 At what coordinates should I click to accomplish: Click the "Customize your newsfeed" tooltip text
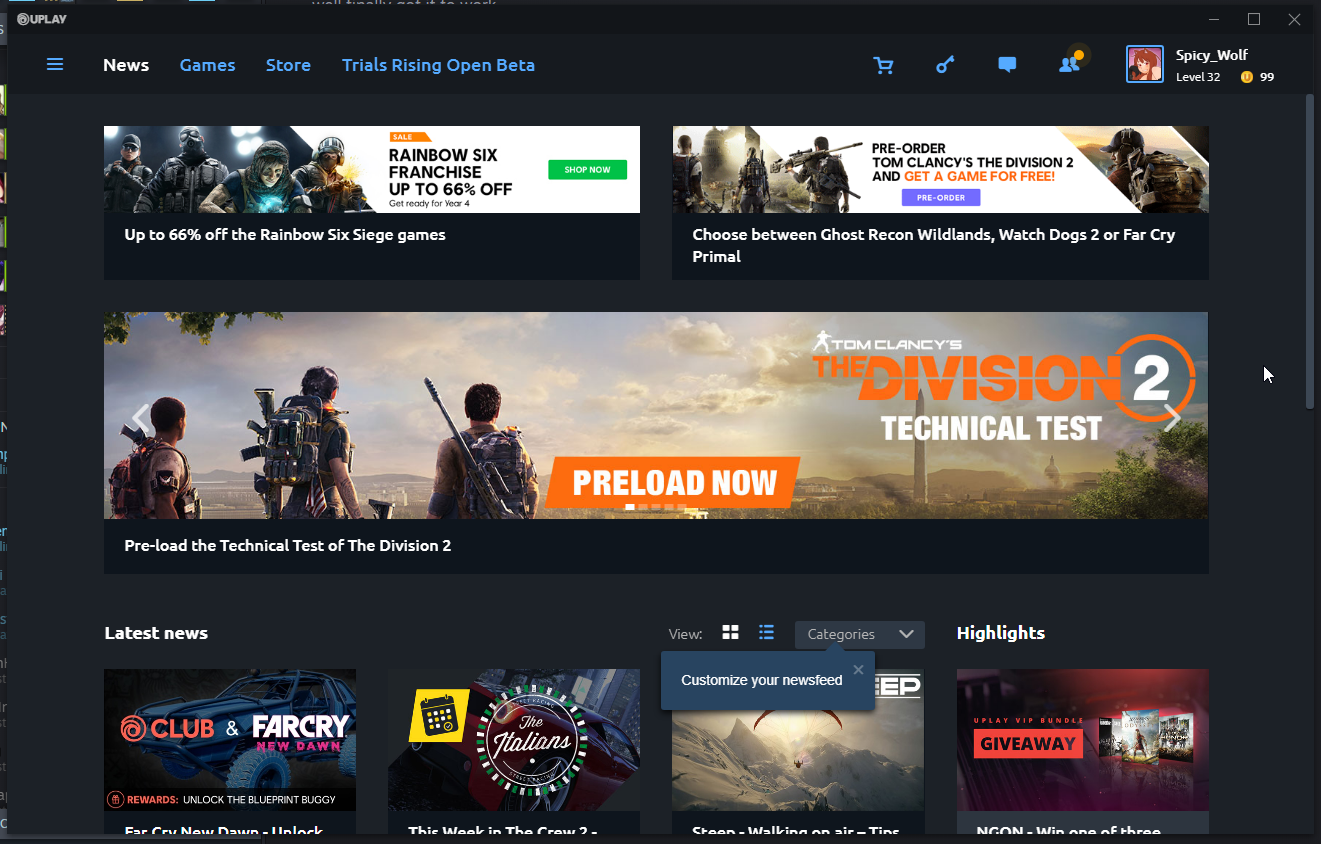click(x=762, y=680)
